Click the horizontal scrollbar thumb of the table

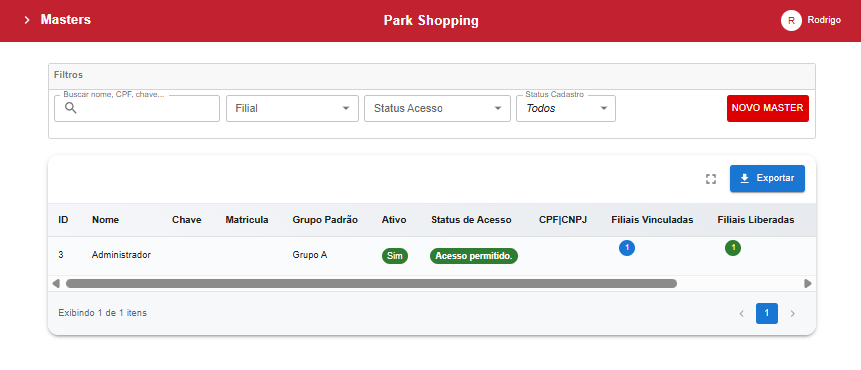(371, 283)
